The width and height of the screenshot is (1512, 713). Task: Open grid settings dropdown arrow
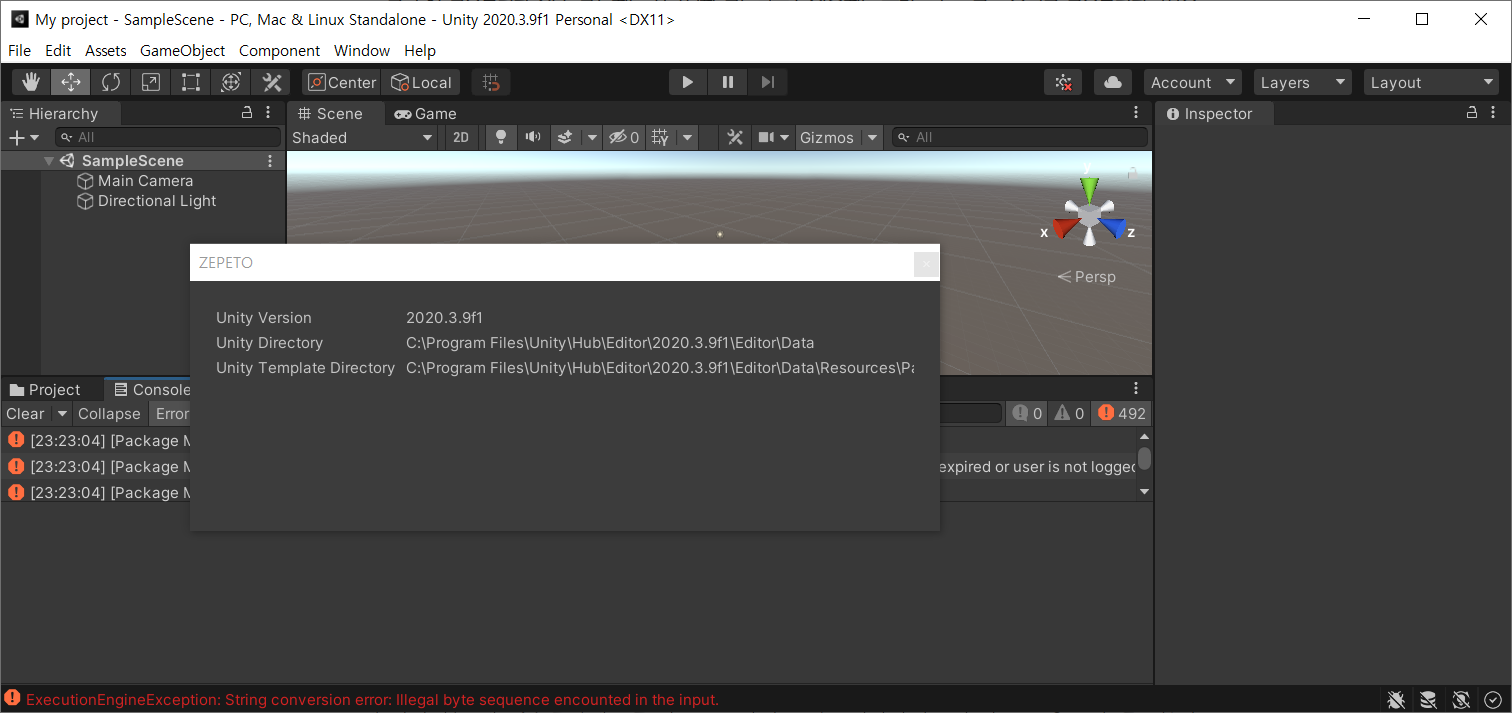click(x=688, y=137)
